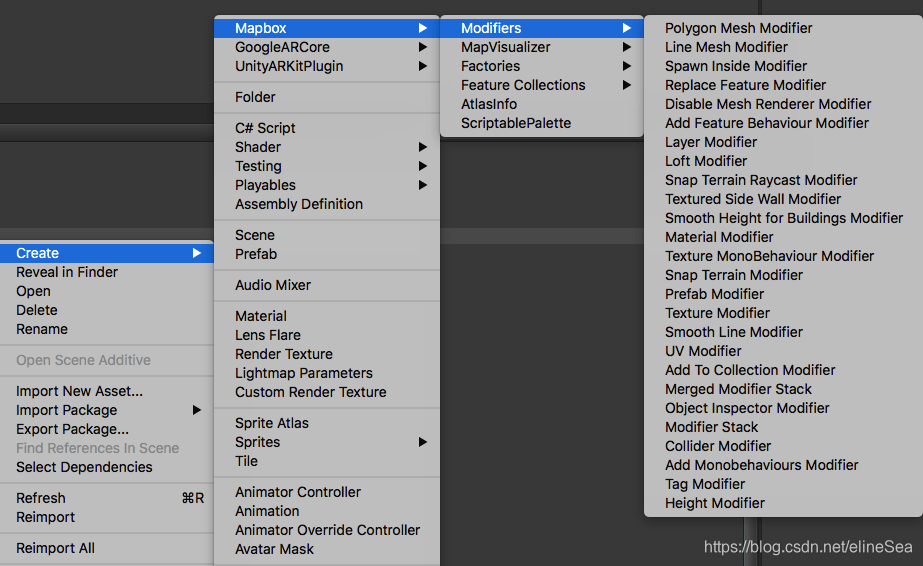This screenshot has height=566, width=923.
Task: Choose Export Package...
Action: [107, 429]
